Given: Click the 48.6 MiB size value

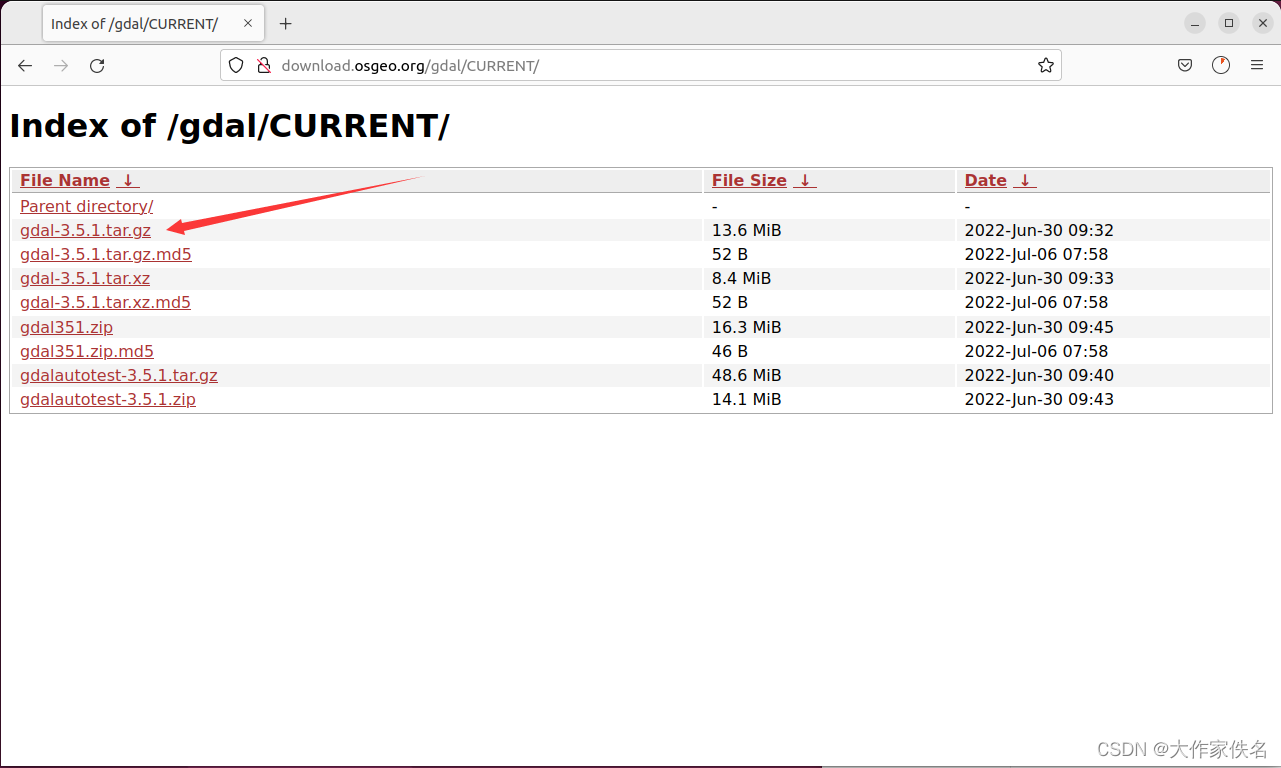Looking at the screenshot, I should click(746, 376).
